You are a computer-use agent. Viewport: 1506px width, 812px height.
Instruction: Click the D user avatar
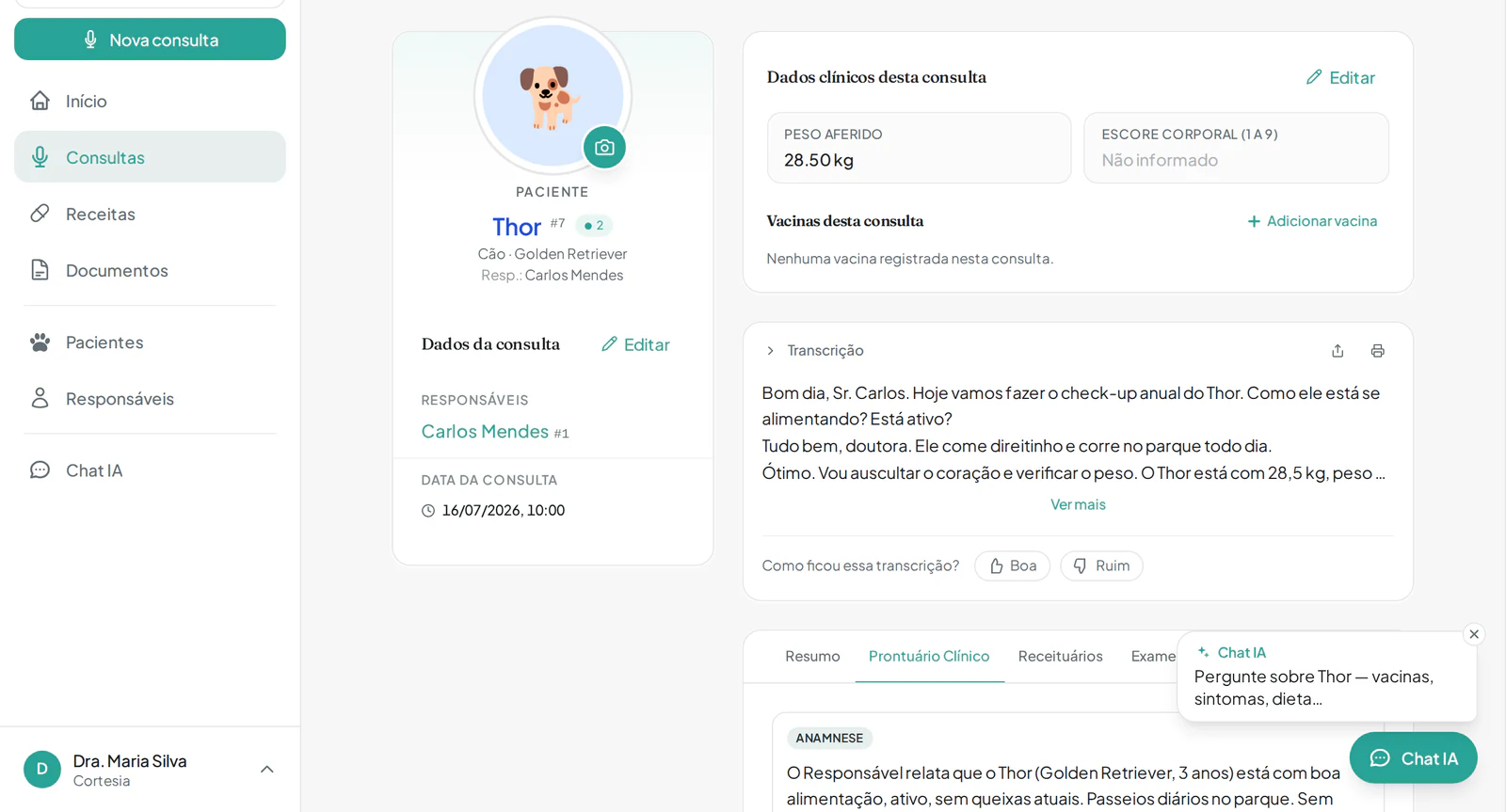[42, 770]
